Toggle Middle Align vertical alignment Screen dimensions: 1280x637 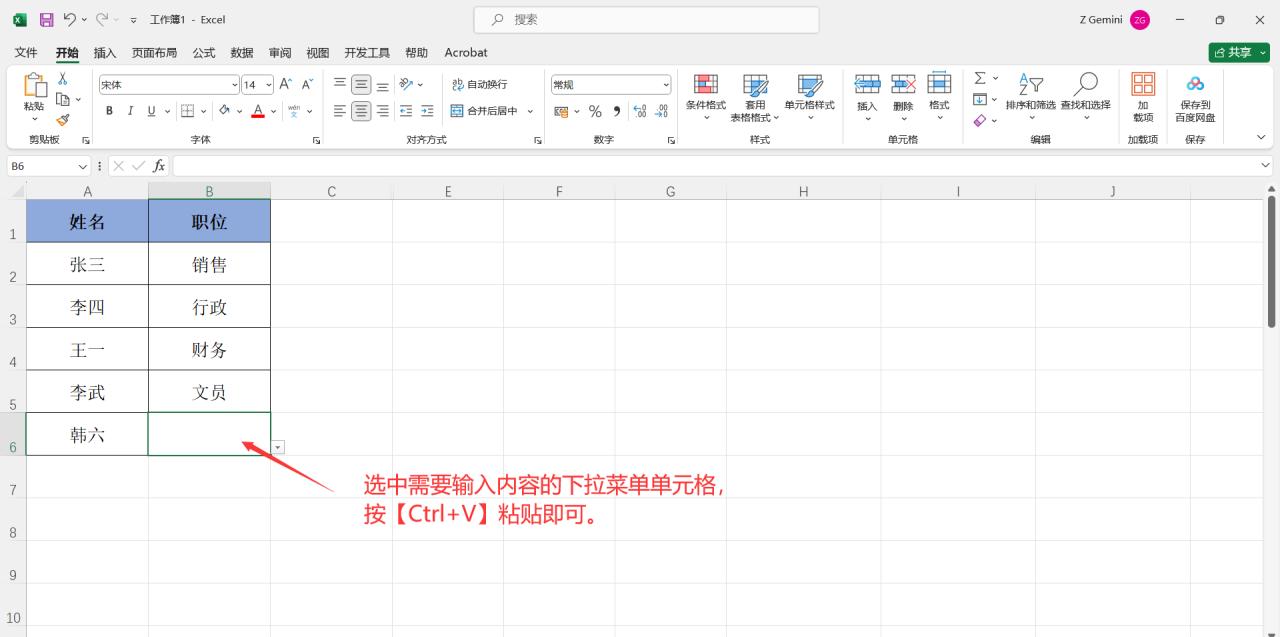[361, 84]
